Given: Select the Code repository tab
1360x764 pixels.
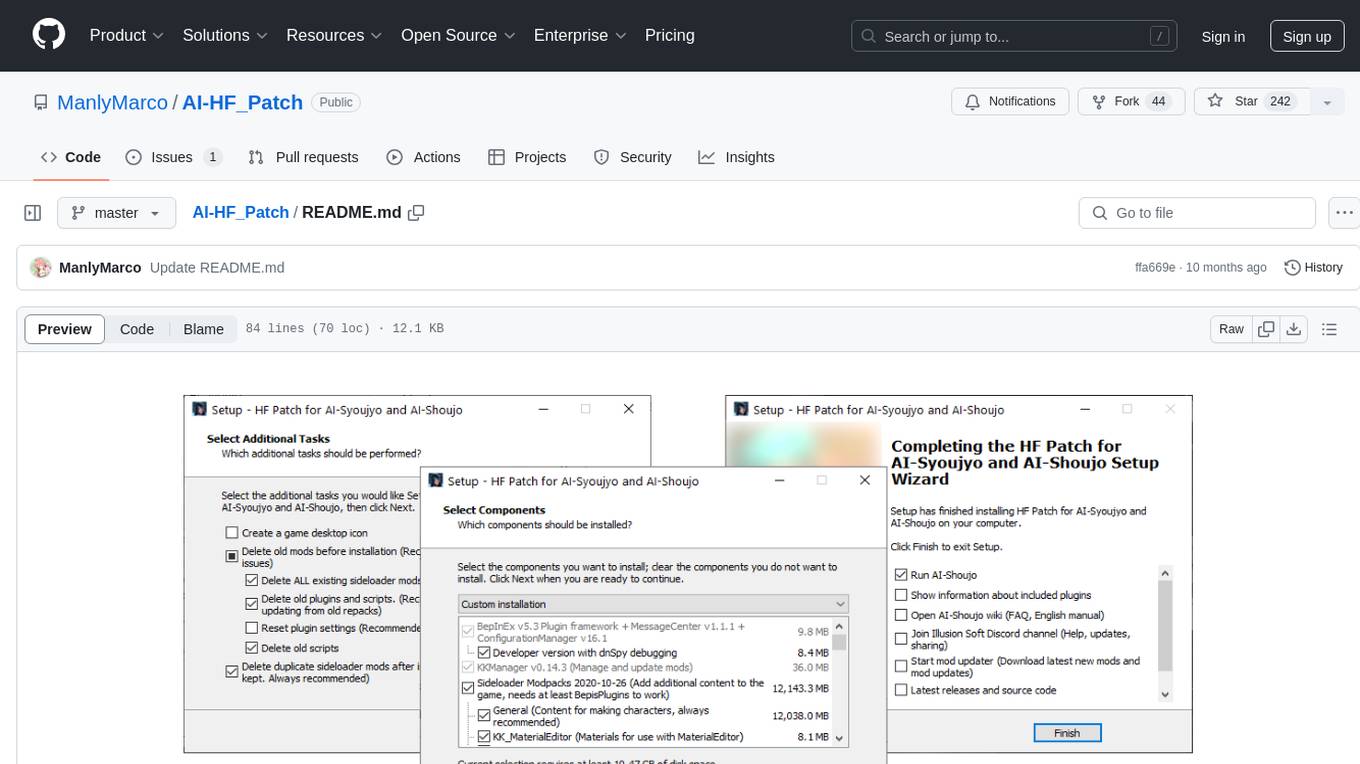Looking at the screenshot, I should [70, 157].
